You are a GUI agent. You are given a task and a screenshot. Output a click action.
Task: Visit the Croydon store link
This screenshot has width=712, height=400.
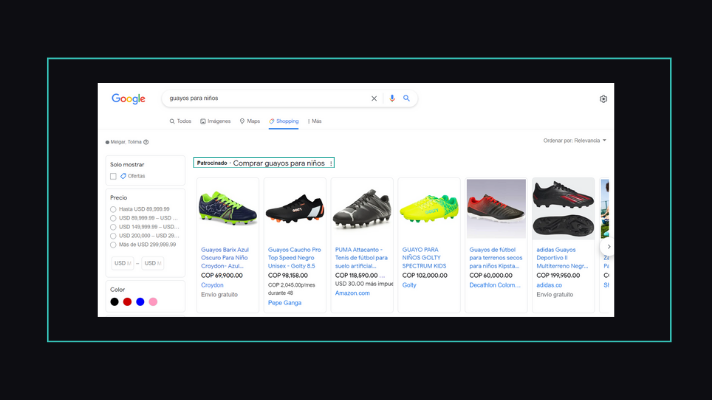212,285
